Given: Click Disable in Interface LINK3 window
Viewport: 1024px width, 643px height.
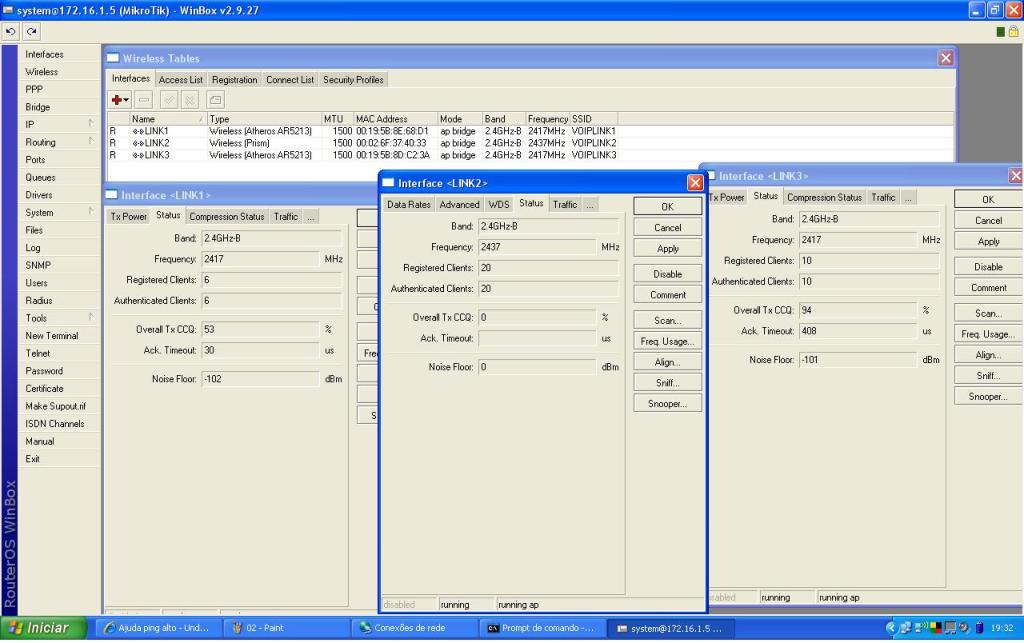Looking at the screenshot, I should click(x=988, y=267).
